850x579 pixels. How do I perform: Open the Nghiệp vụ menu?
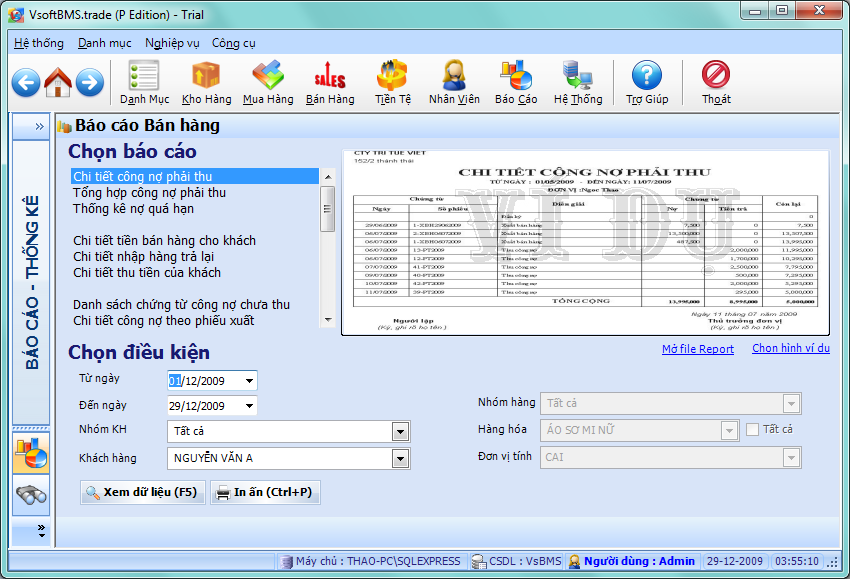click(172, 43)
